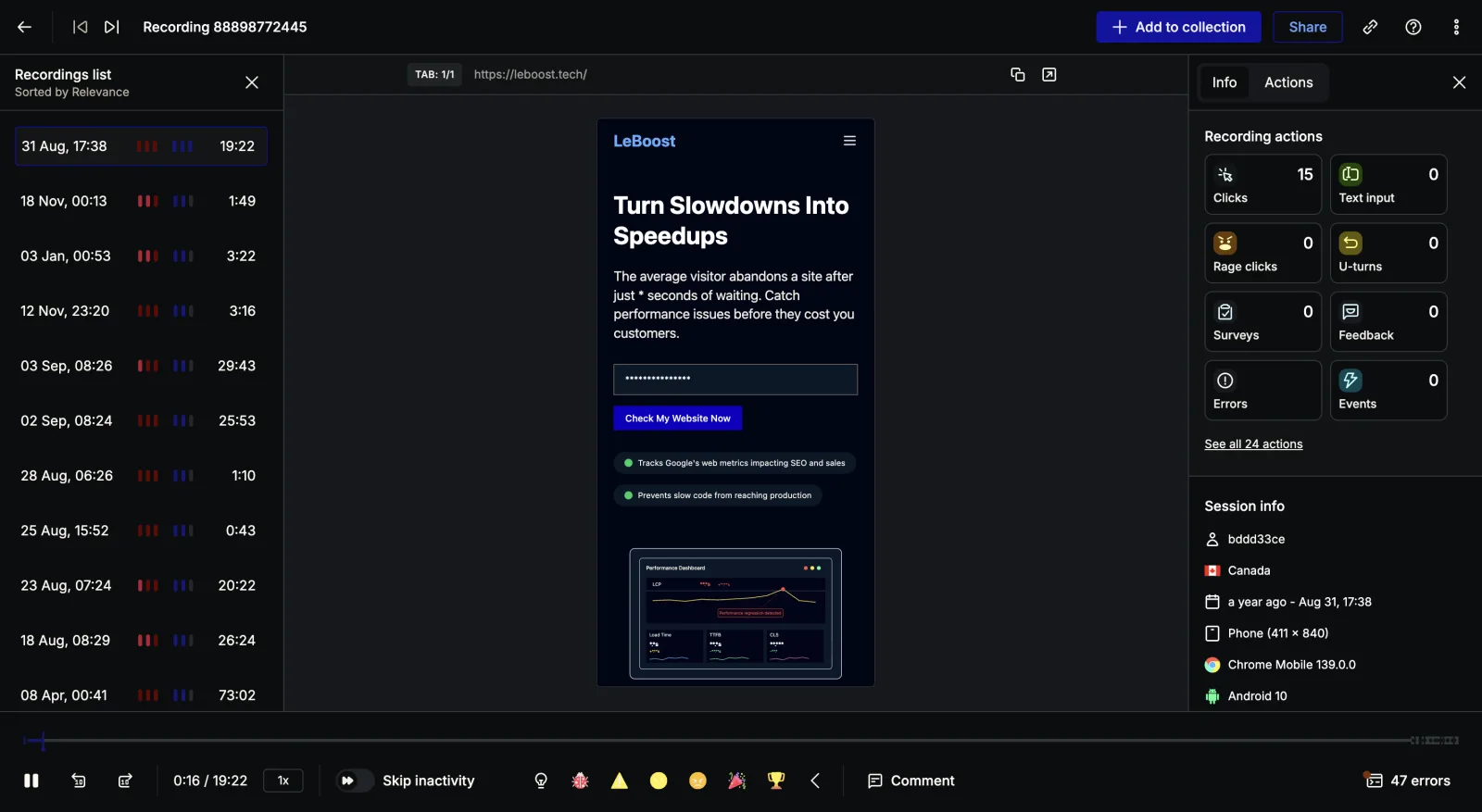Click the Phone (411 × 840) device entry
The width and height of the screenshot is (1482, 812).
click(x=1277, y=633)
